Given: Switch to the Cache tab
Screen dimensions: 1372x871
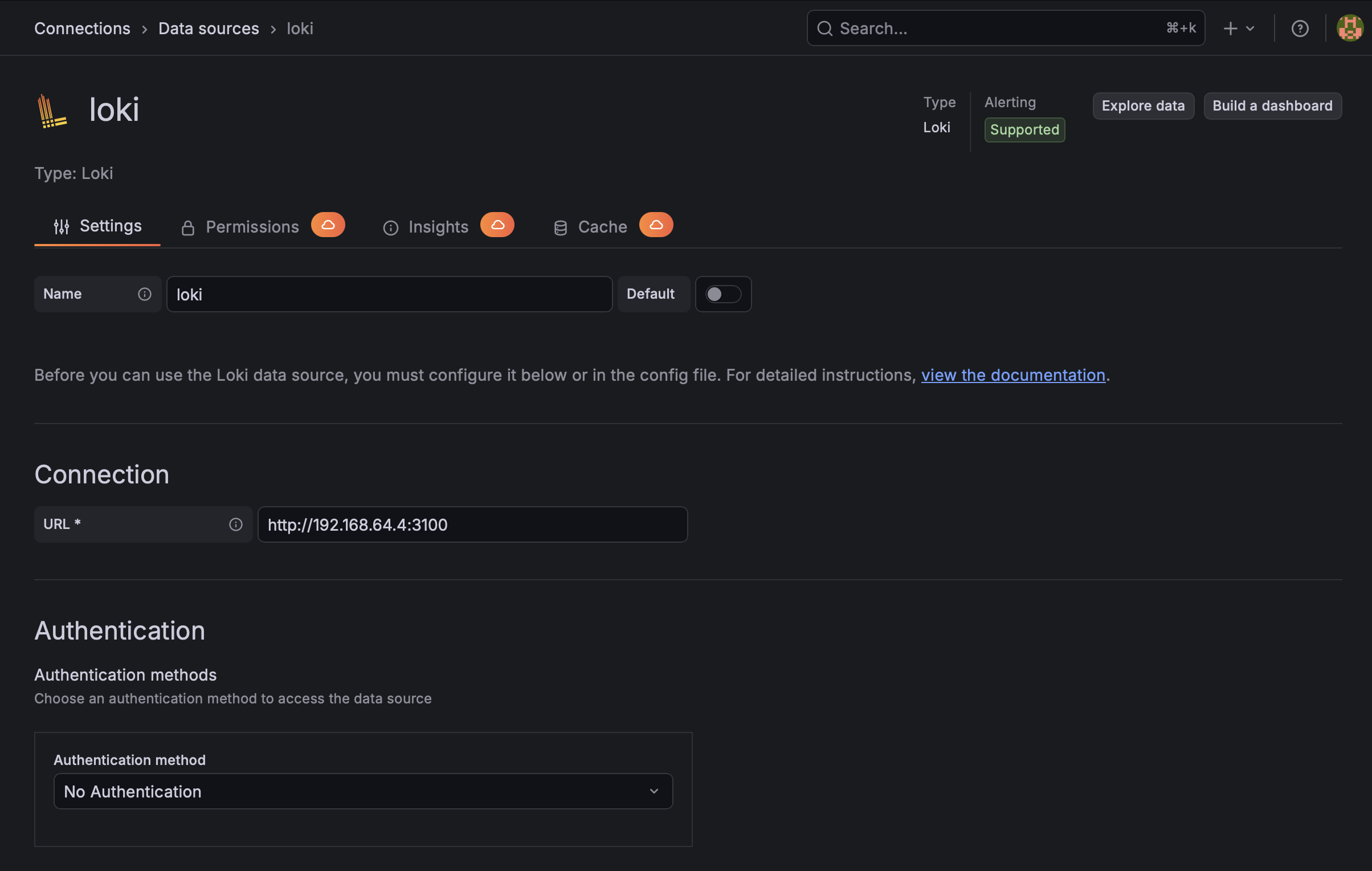Looking at the screenshot, I should [613, 226].
